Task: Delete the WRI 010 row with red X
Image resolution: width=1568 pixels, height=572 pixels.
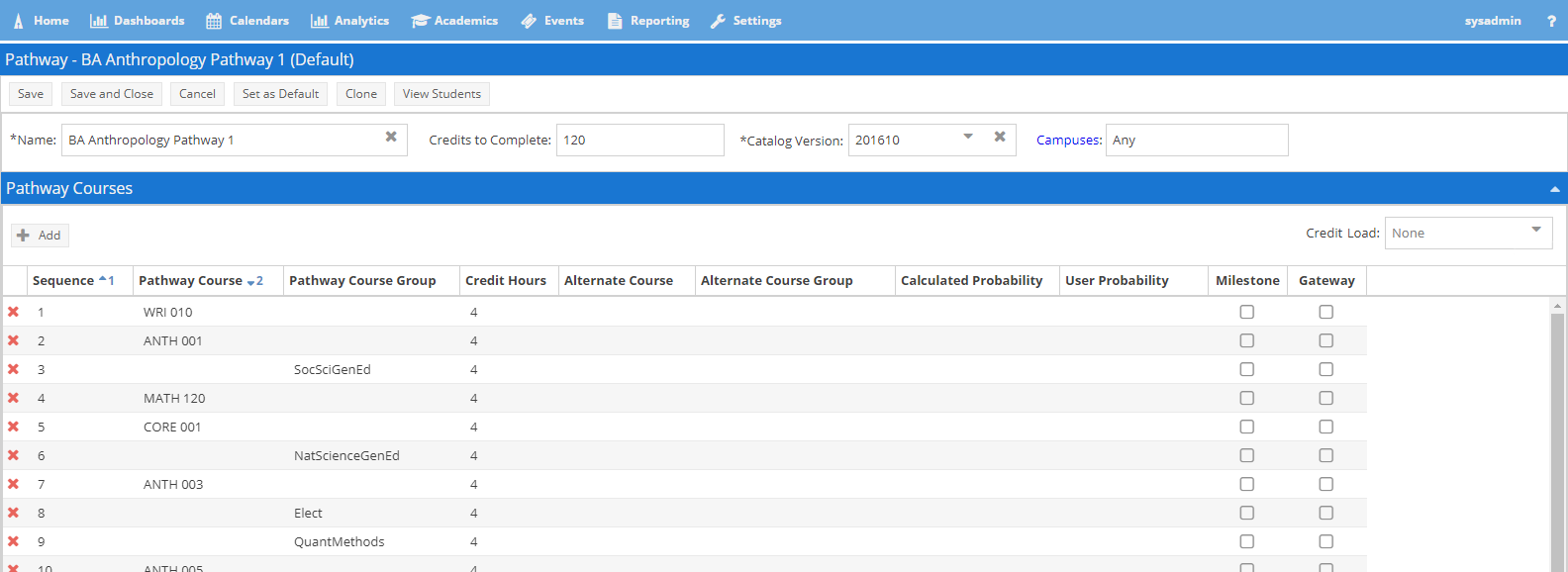Action: tap(14, 312)
